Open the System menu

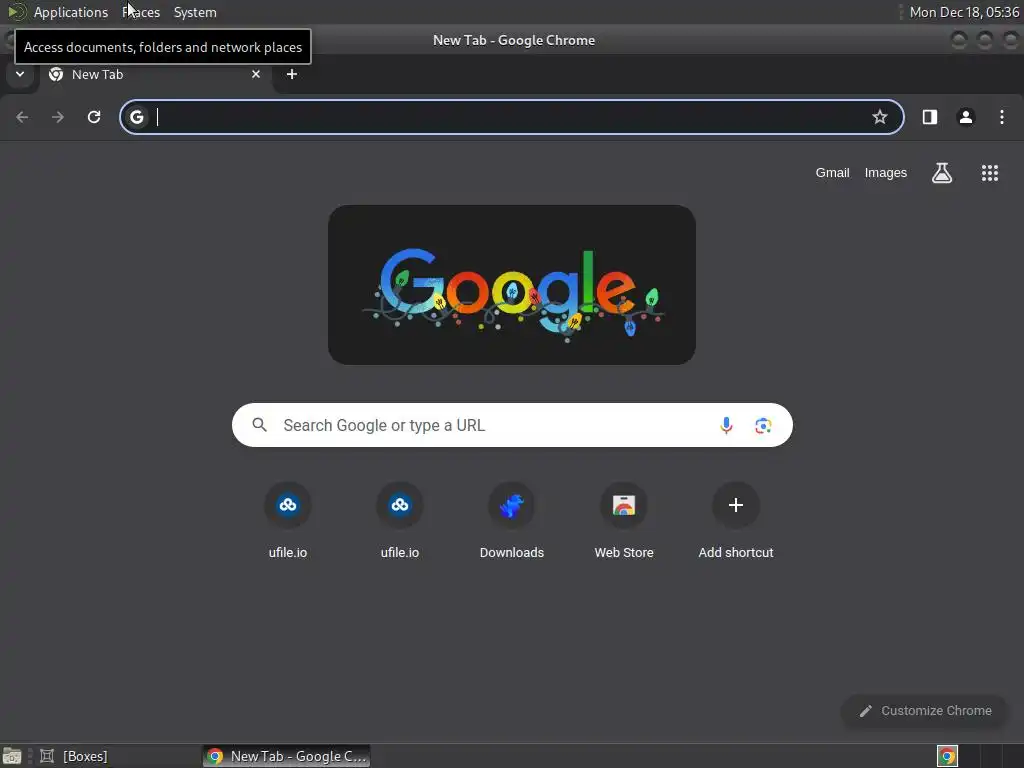(x=195, y=12)
